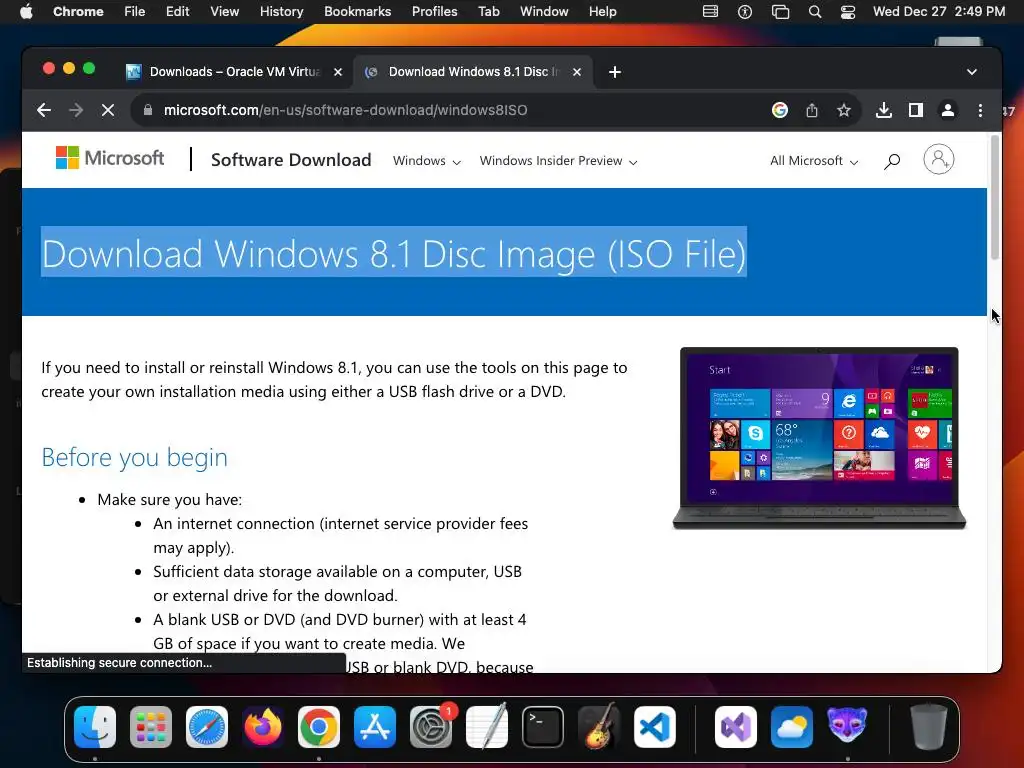Screen dimensions: 1024x768
Task: Open the File menu
Action: pyautogui.click(x=135, y=11)
